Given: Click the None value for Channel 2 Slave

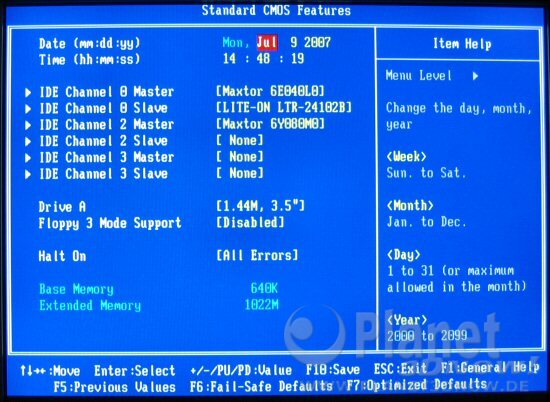Looking at the screenshot, I should [240, 140].
